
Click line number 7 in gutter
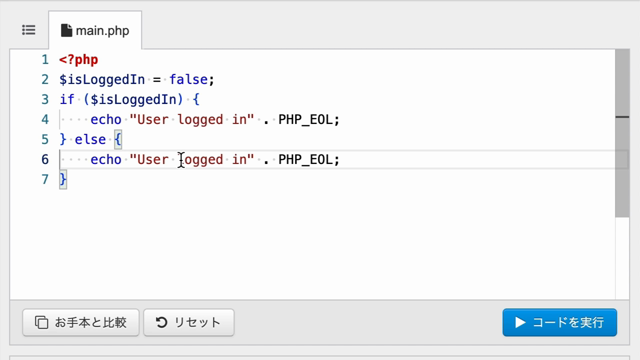pyautogui.click(x=45, y=180)
